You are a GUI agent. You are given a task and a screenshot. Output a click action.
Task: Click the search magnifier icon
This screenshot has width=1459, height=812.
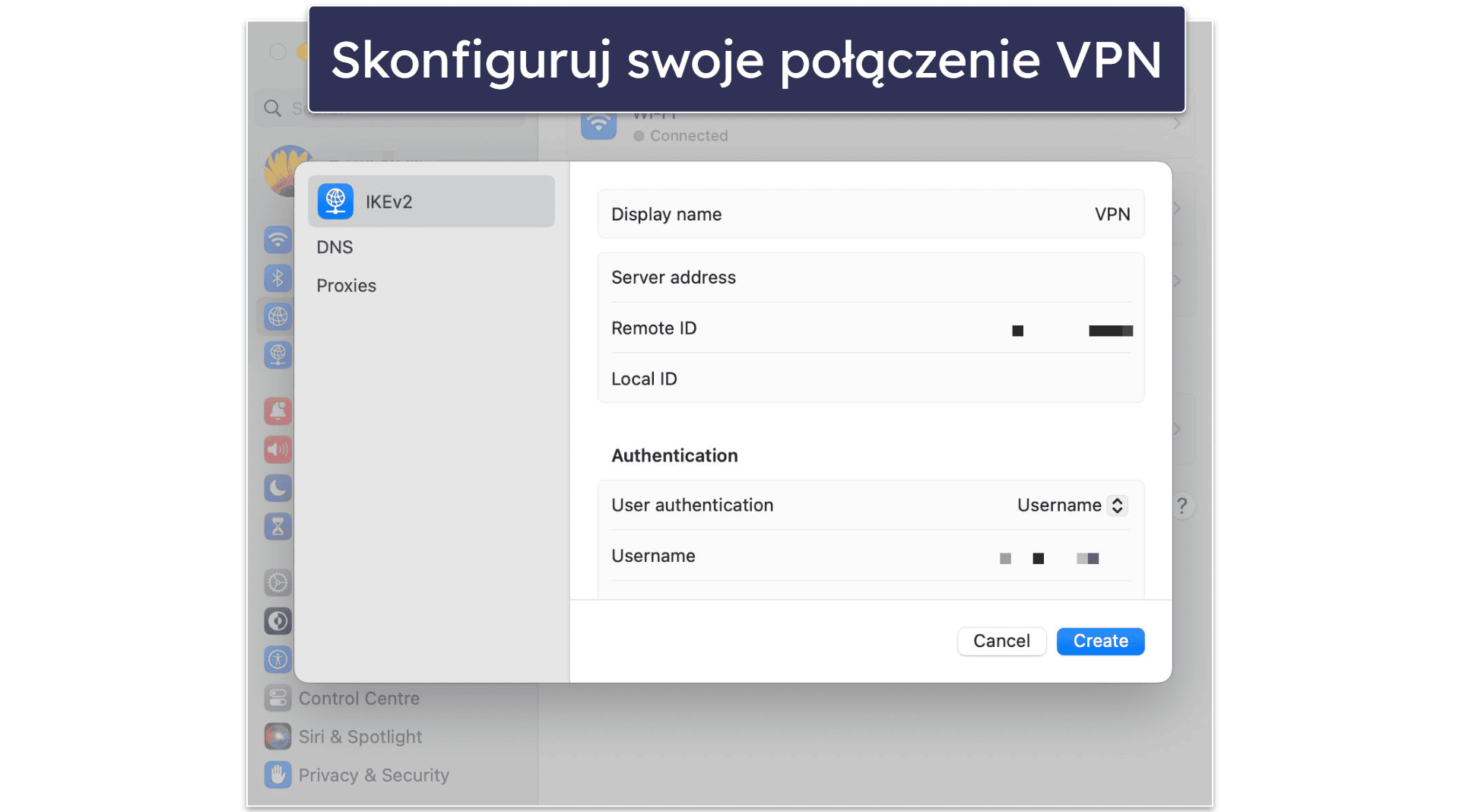[x=272, y=109]
